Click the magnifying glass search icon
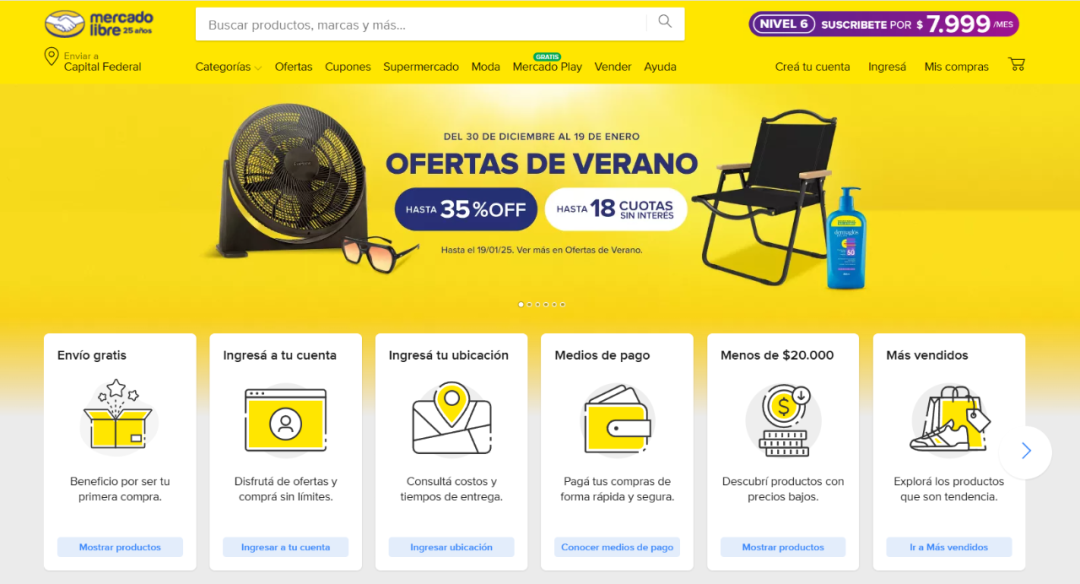This screenshot has height=584, width=1080. (x=665, y=21)
